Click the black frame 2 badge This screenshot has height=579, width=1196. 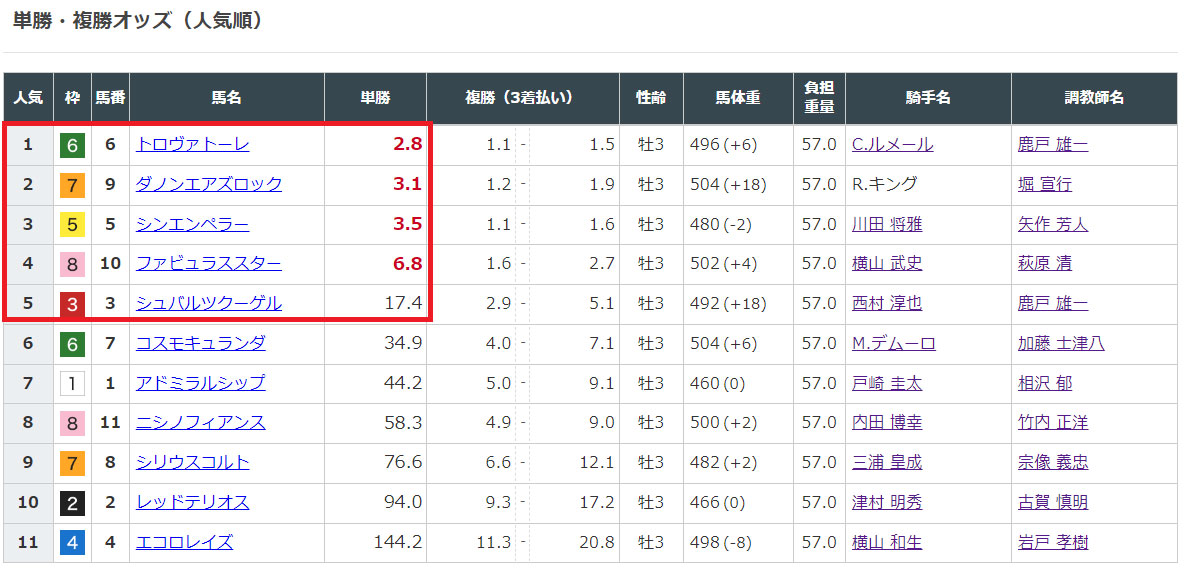pos(72,503)
